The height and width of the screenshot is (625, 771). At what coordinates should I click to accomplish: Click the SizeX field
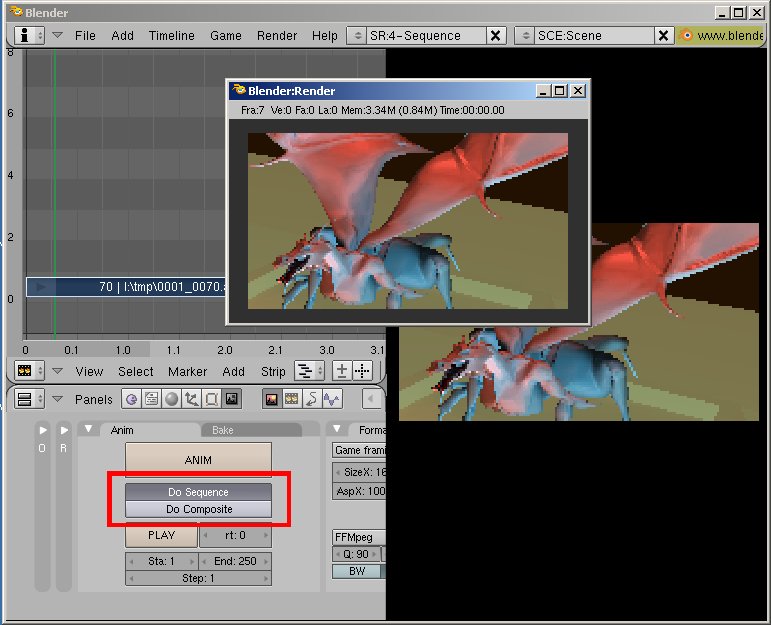[359, 472]
